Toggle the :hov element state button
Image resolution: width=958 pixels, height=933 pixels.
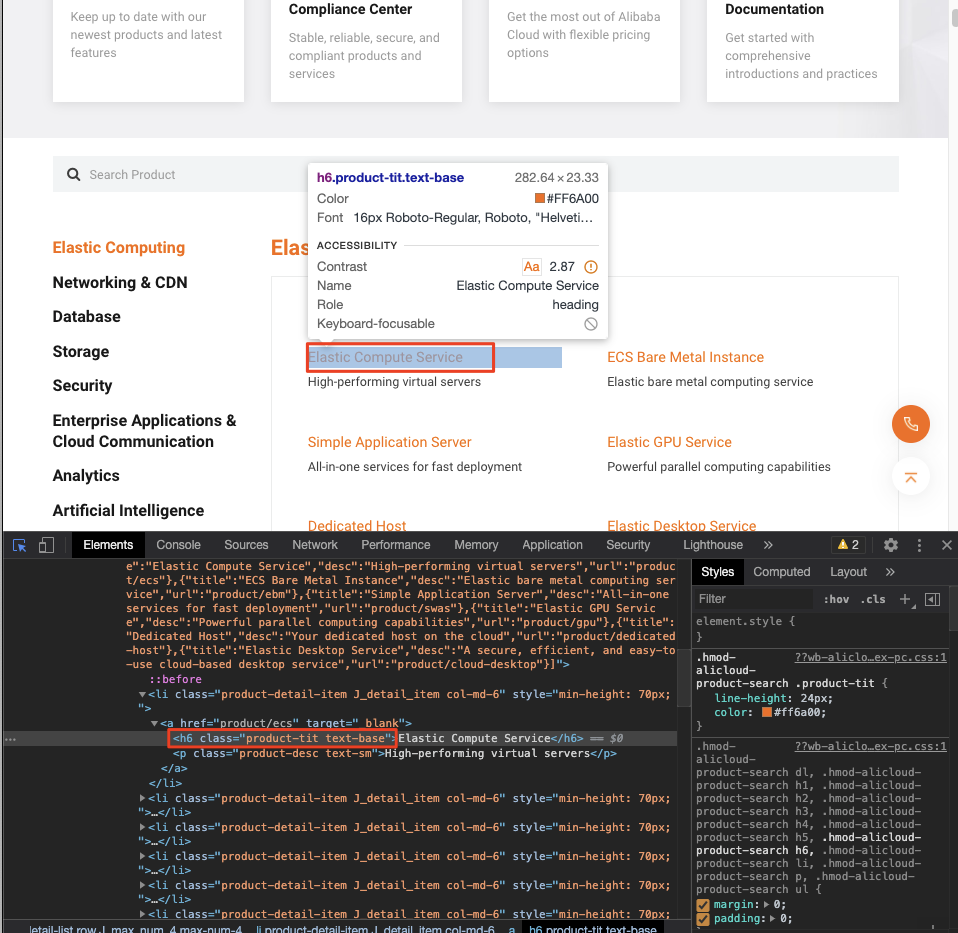click(836, 599)
